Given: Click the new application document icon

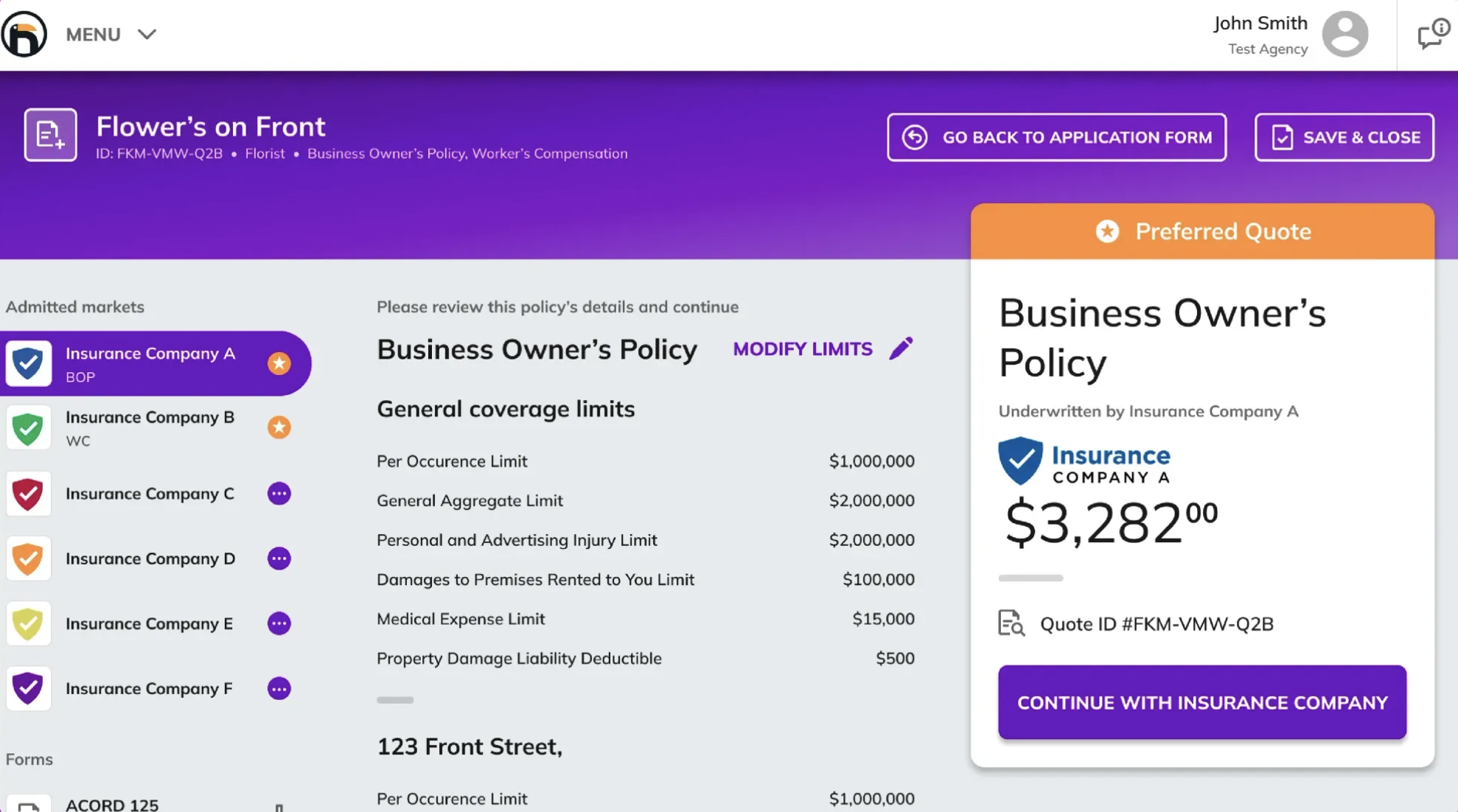Looking at the screenshot, I should point(50,135).
